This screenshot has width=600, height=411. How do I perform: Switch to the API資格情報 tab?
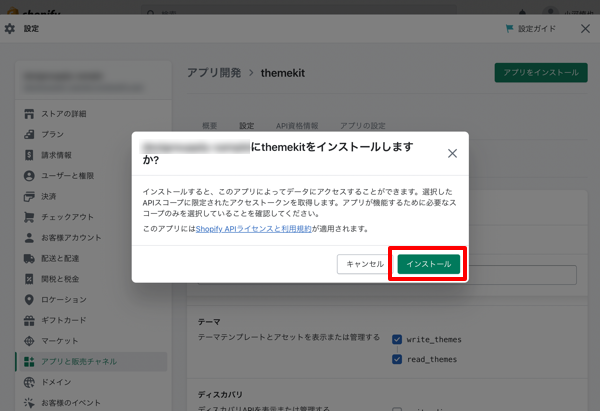pos(297,126)
